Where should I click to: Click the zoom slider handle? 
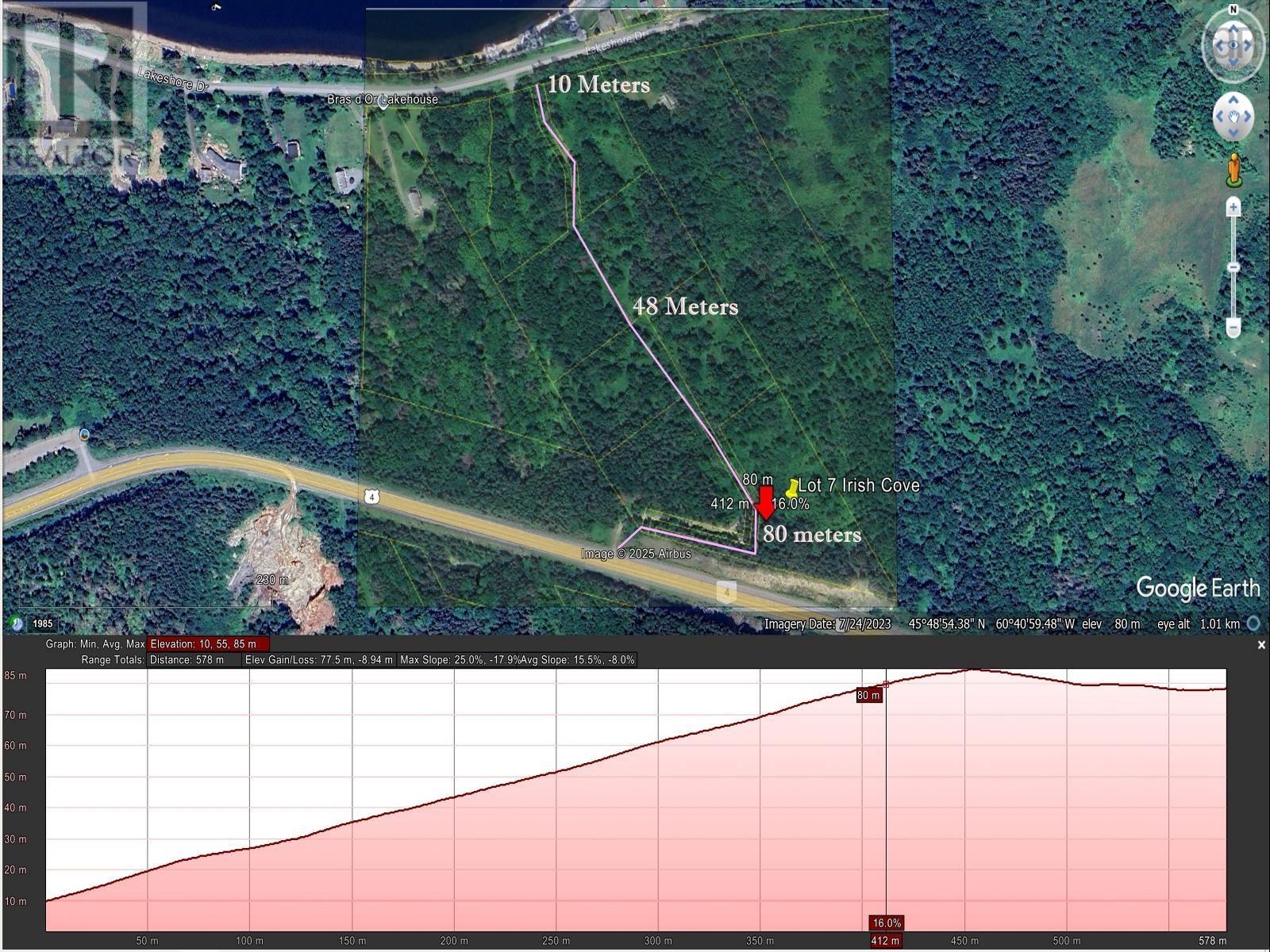(x=1233, y=267)
